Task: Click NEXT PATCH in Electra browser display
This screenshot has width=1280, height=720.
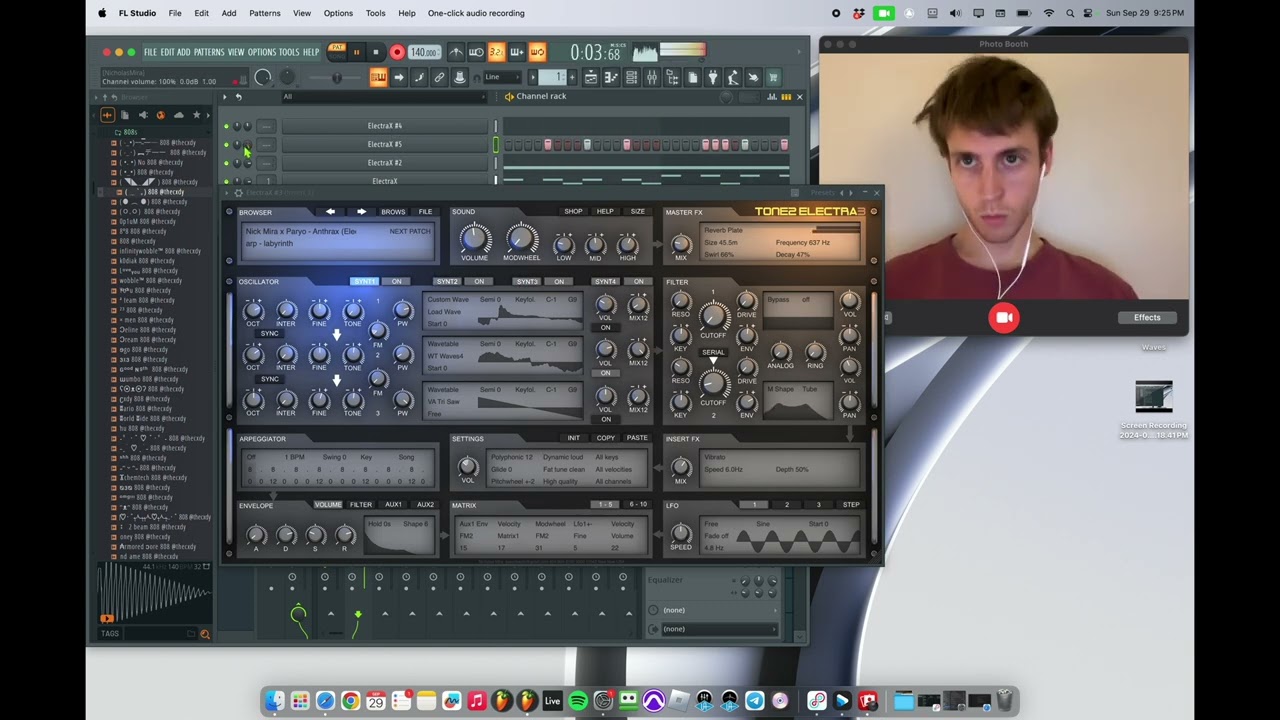Action: (x=410, y=231)
